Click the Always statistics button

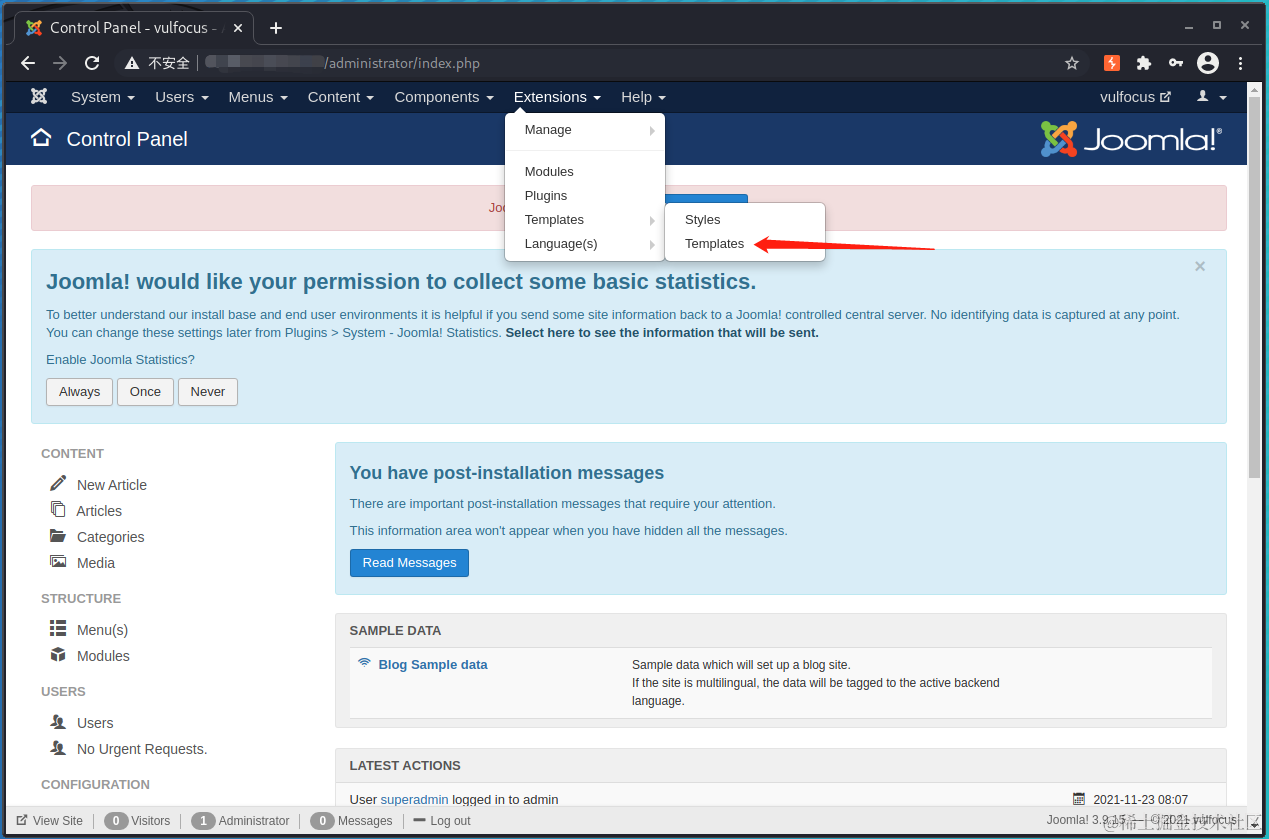79,392
